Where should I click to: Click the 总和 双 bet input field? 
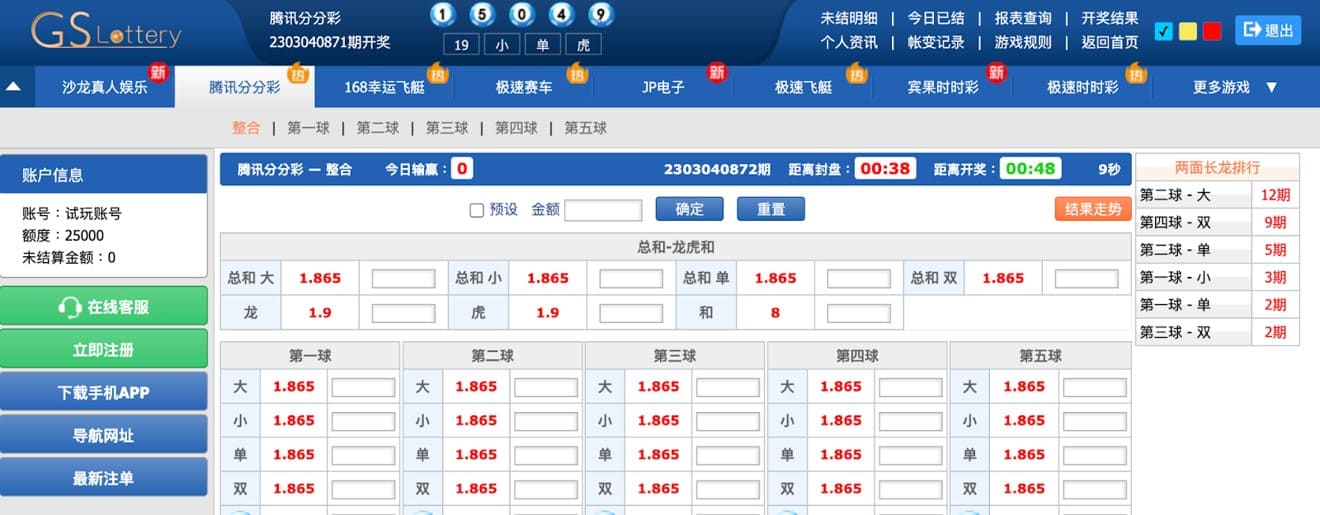pos(1087,279)
